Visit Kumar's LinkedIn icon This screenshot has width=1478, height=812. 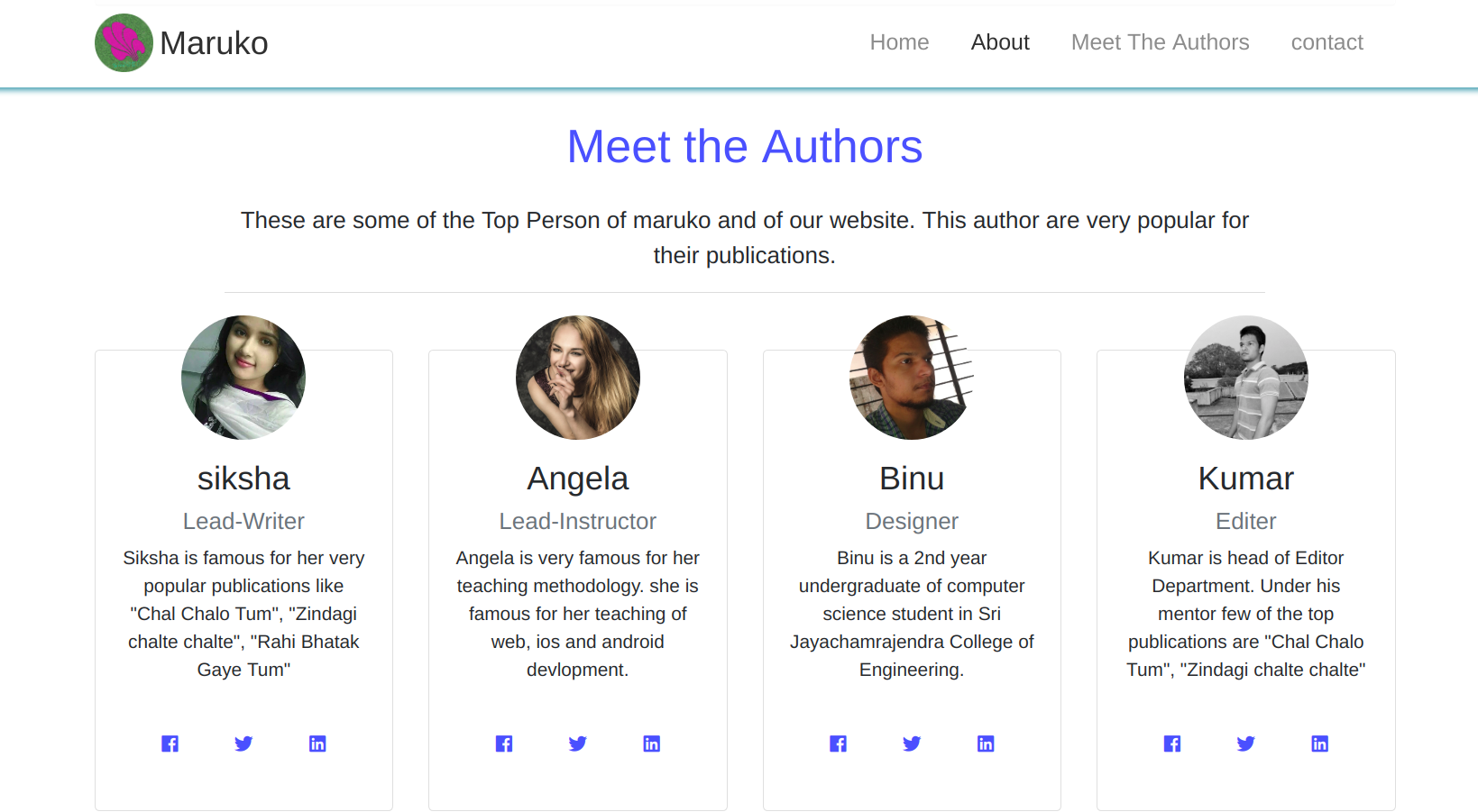pos(1320,744)
